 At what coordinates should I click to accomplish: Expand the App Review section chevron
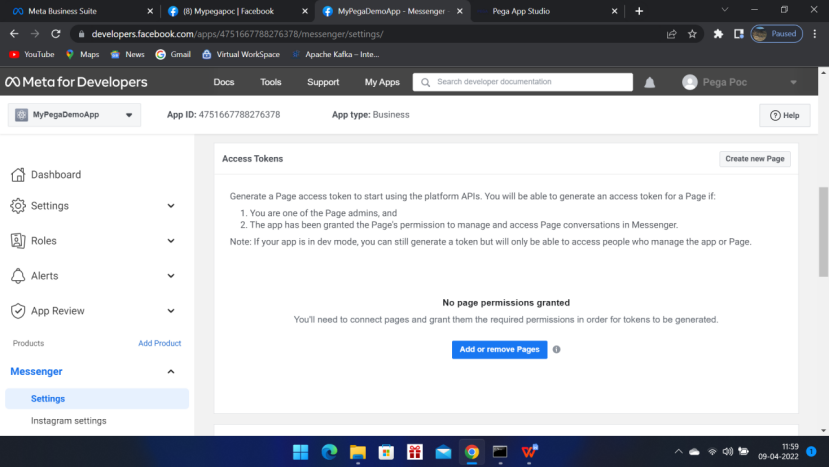point(171,311)
